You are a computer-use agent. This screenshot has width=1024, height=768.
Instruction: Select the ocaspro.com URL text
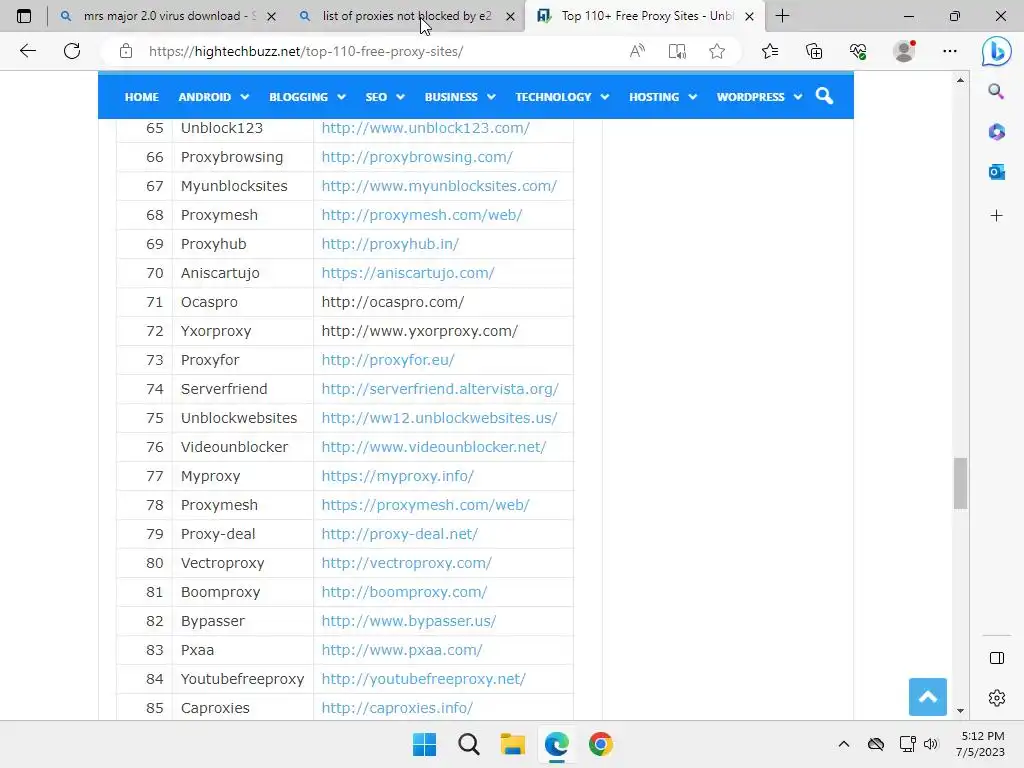pos(392,302)
